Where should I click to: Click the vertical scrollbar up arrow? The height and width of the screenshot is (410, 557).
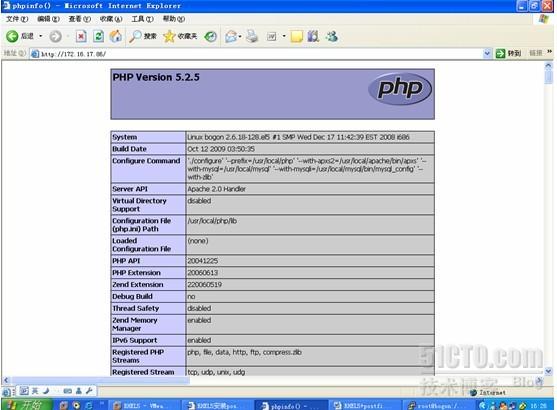click(548, 66)
